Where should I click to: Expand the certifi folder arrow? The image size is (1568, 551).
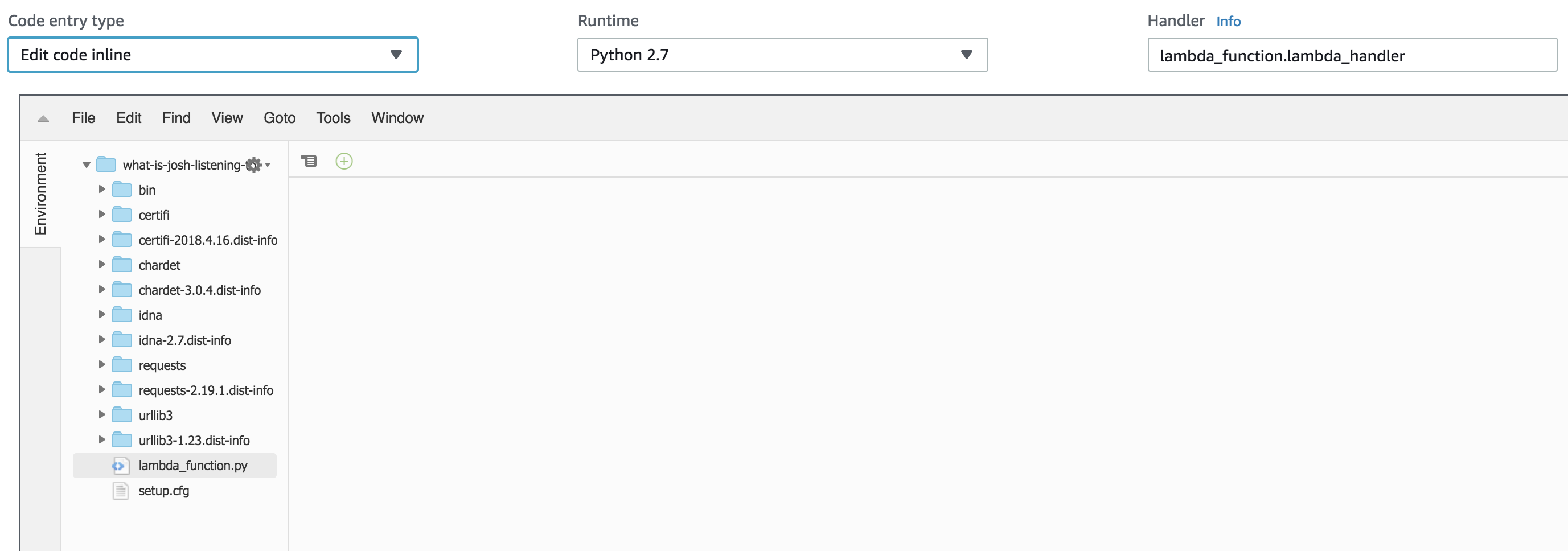pyautogui.click(x=102, y=215)
